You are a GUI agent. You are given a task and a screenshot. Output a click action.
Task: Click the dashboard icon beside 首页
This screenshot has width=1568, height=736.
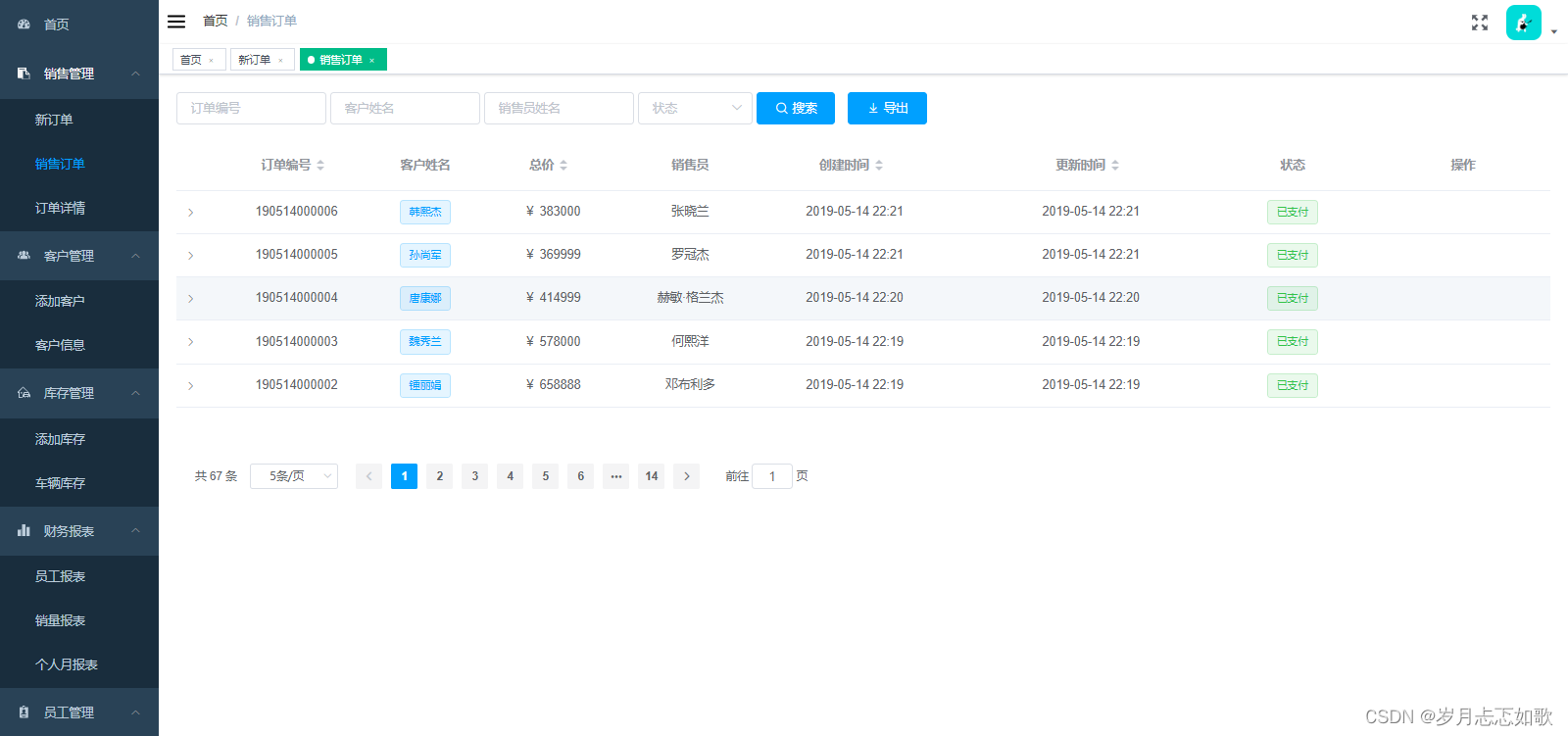pos(24,24)
